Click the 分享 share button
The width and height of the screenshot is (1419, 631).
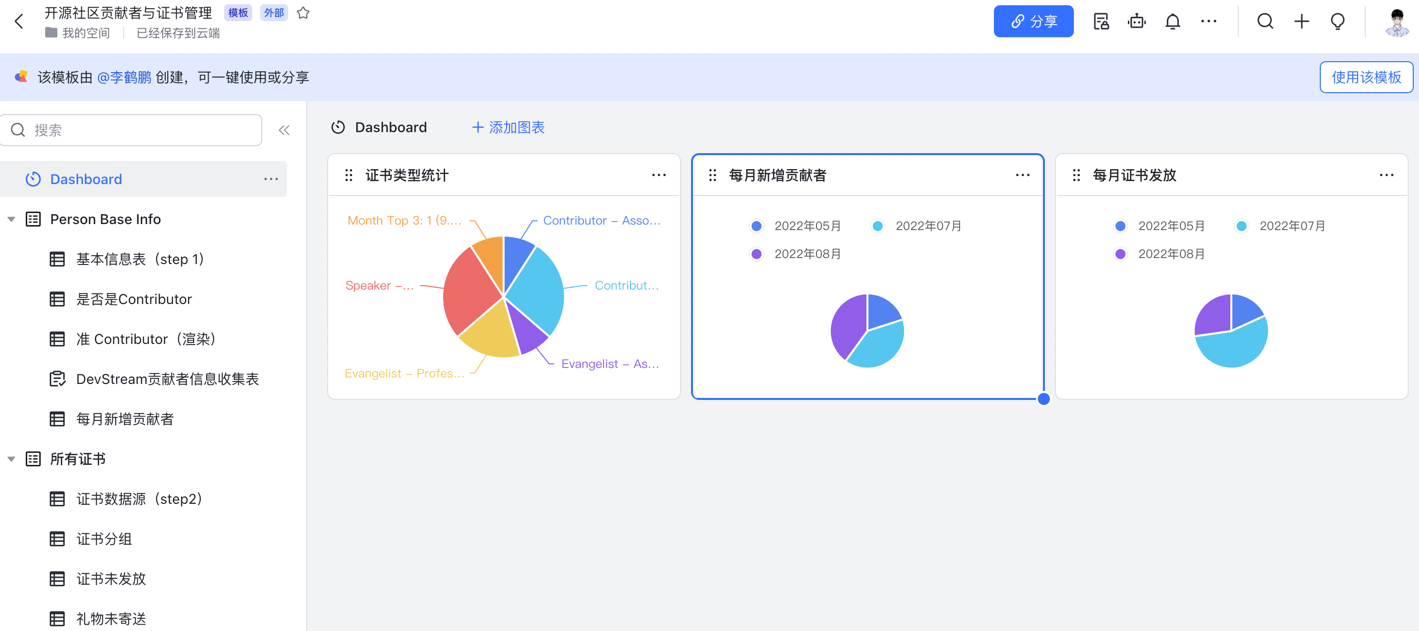[x=1033, y=21]
